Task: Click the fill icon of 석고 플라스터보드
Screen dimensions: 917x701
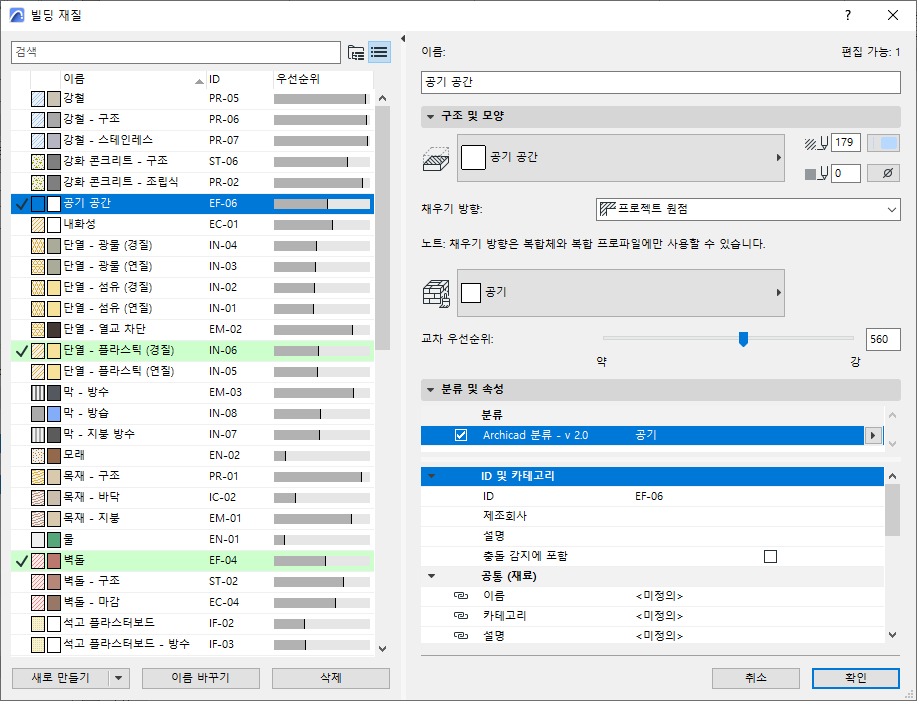Action: pos(38,623)
